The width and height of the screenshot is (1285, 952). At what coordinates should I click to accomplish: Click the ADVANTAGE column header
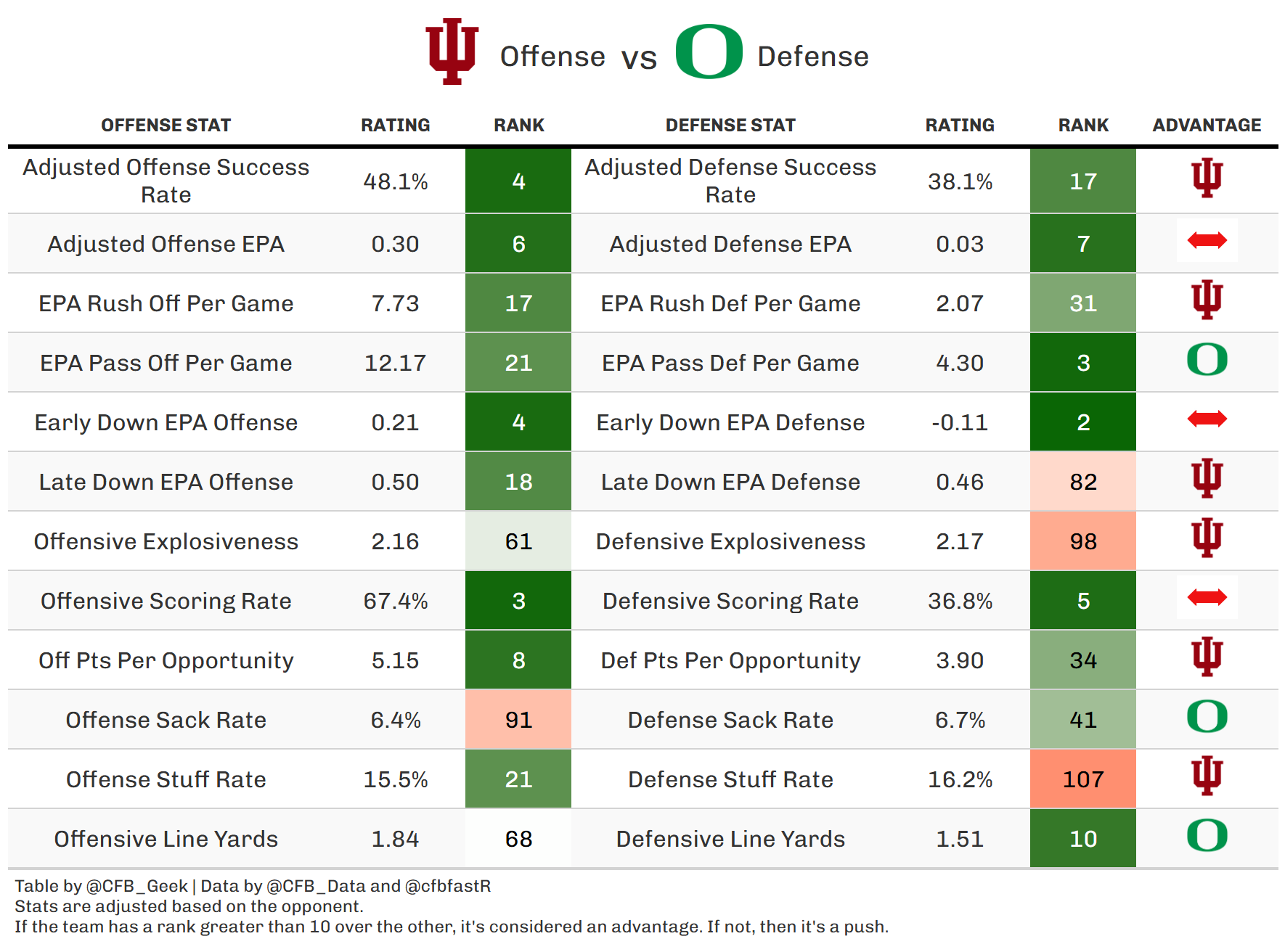pos(1207,126)
